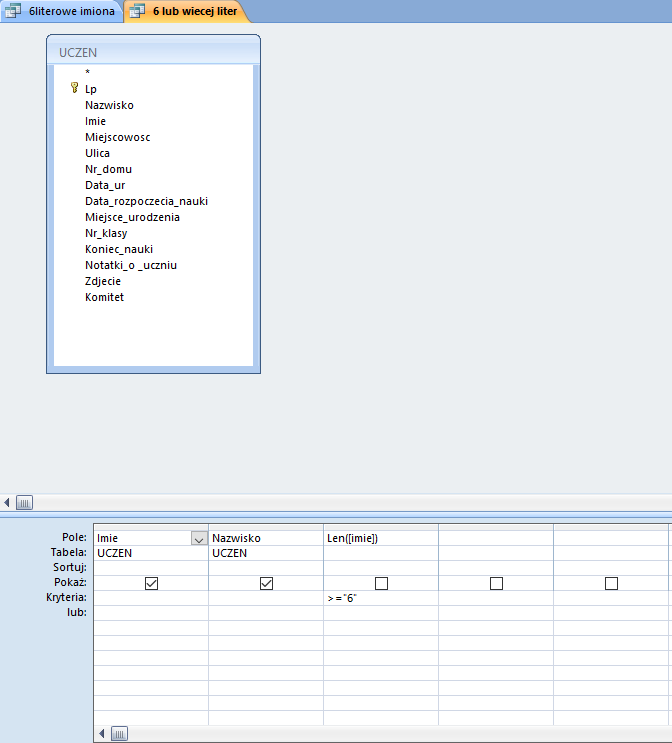Select the 6 lub wiecej liter tab
The height and width of the screenshot is (743, 672).
194,11
